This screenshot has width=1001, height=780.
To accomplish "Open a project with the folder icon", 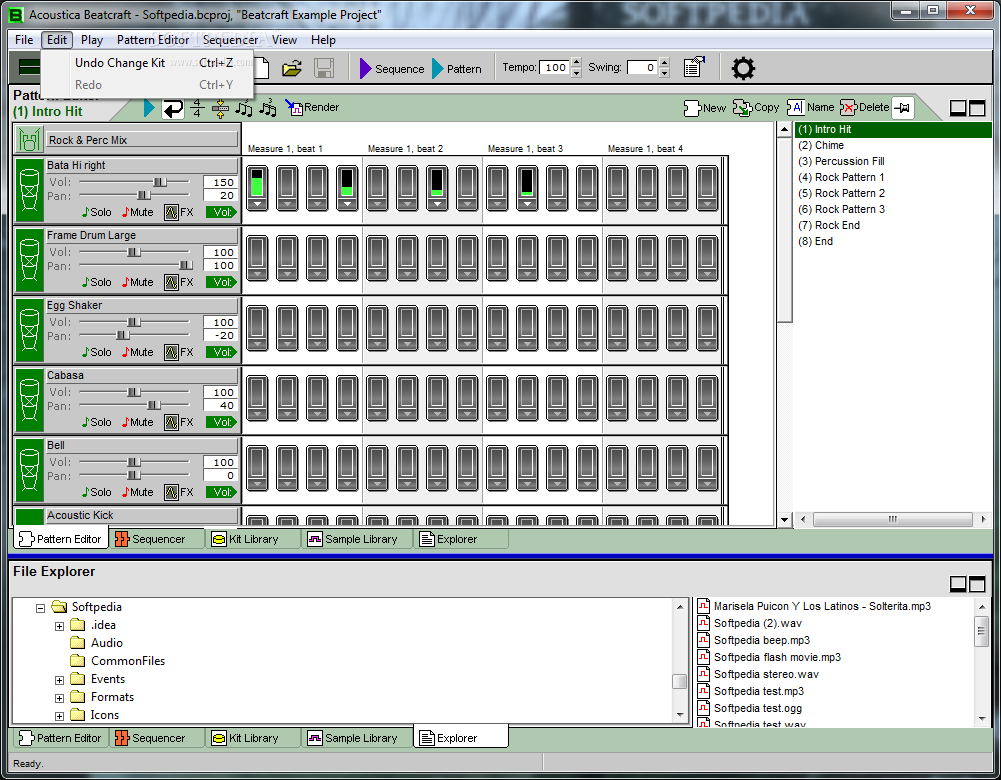I will (x=292, y=68).
